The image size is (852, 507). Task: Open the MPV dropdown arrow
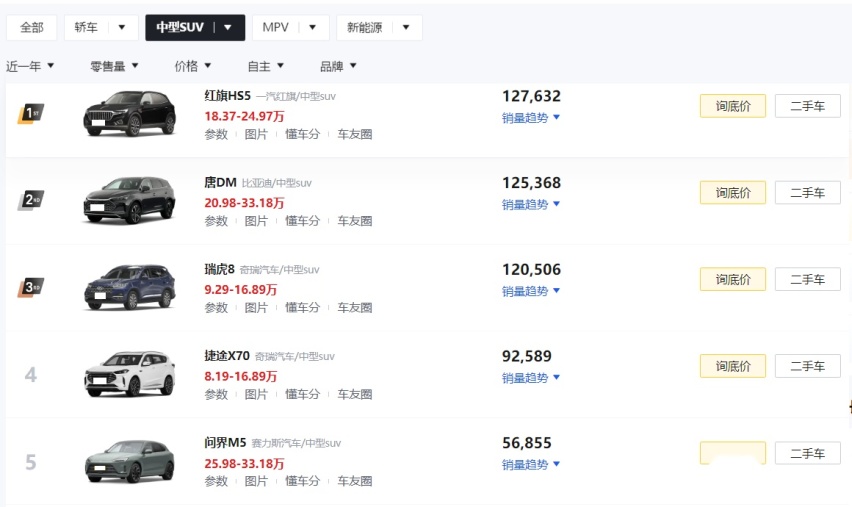click(x=312, y=27)
